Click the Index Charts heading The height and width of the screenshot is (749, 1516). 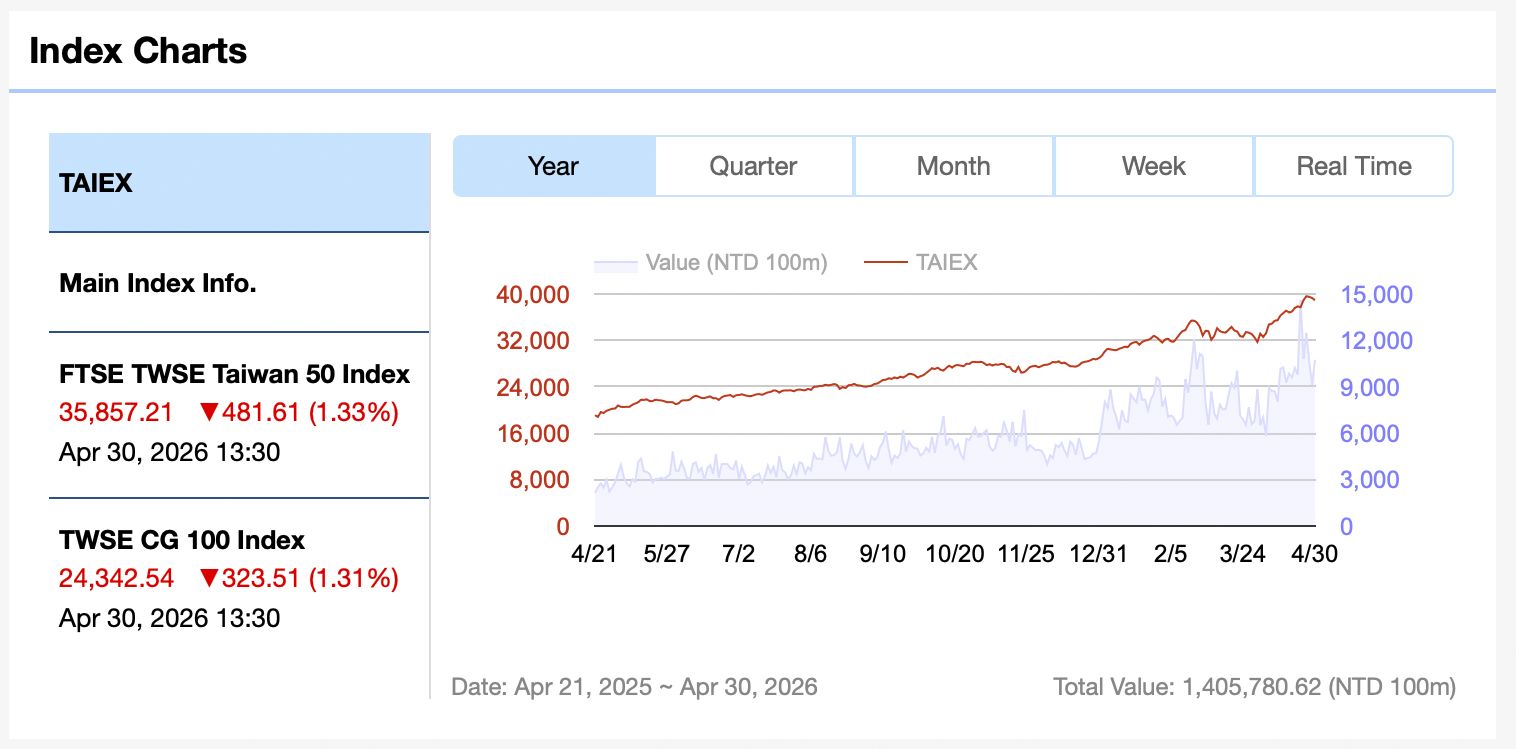pyautogui.click(x=138, y=50)
